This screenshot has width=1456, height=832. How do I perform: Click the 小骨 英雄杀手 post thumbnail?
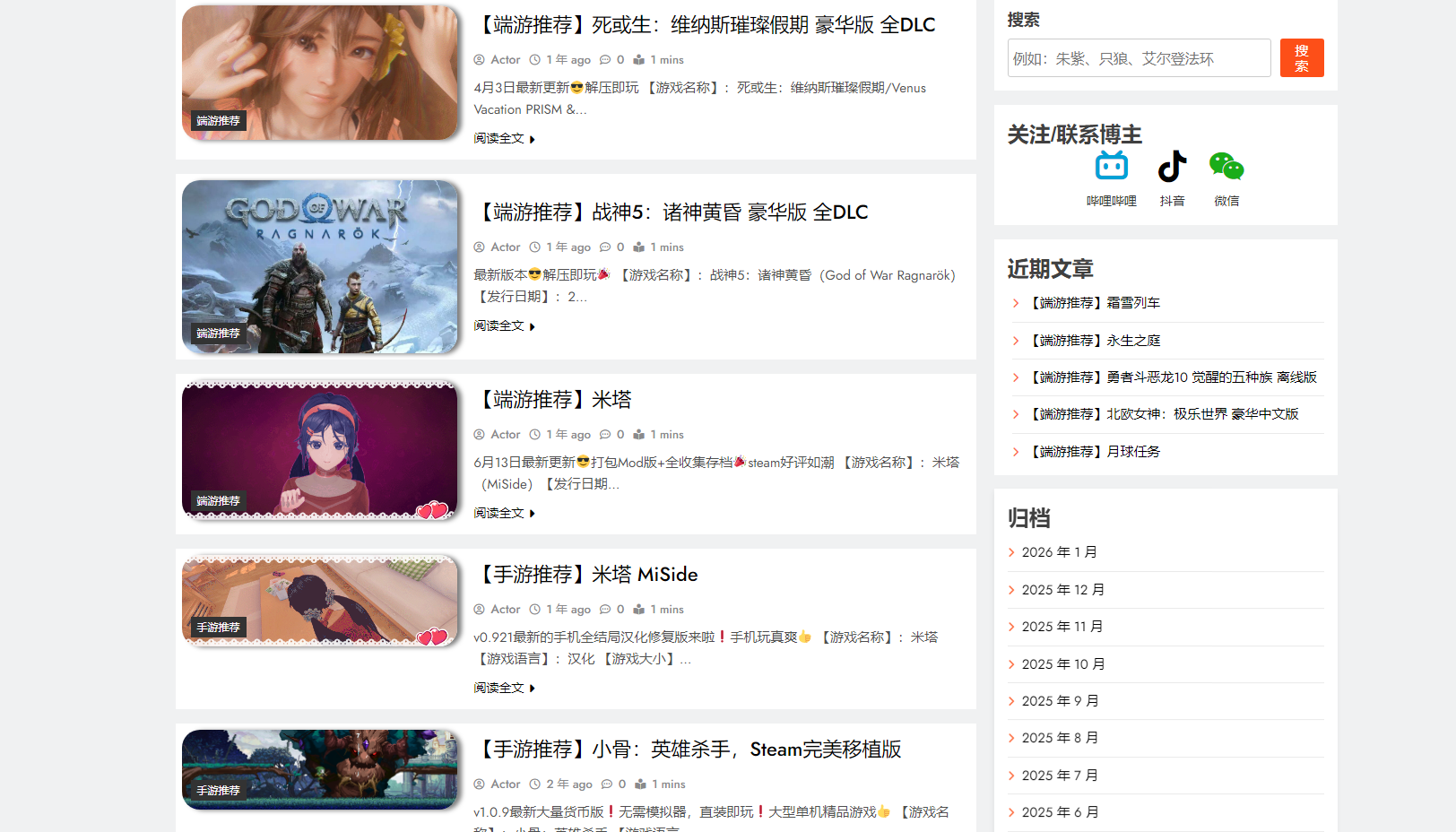tap(320, 769)
